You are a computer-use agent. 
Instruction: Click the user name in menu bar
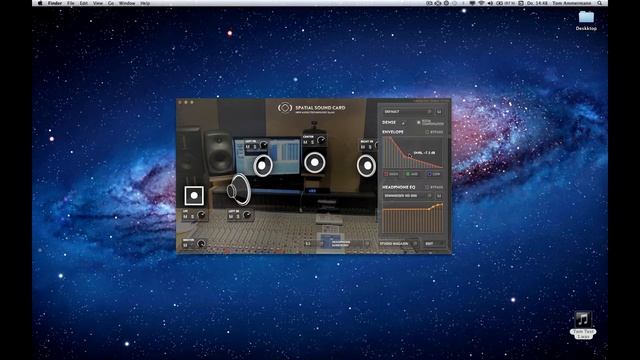[x=571, y=3]
